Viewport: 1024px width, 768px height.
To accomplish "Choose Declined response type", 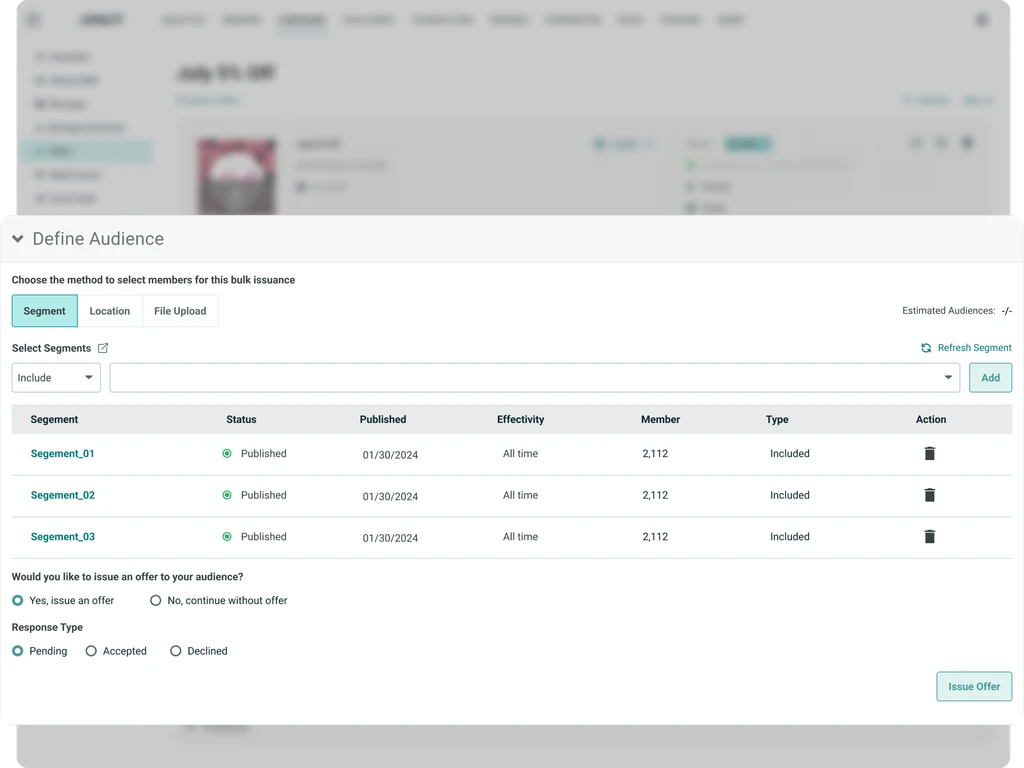I will pos(176,651).
